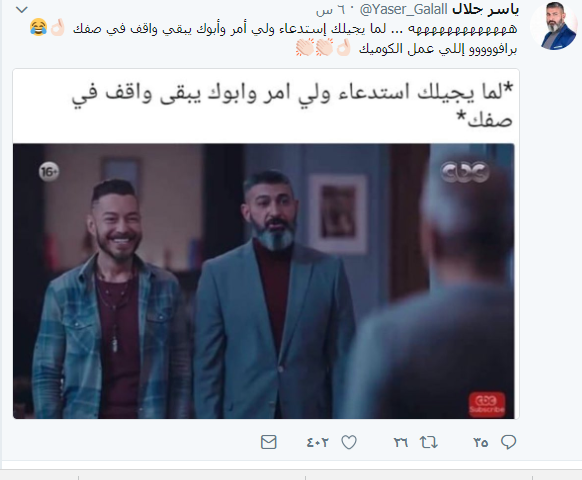Click the laughing tears emoji in tweet
The image size is (582, 480).
39,27
